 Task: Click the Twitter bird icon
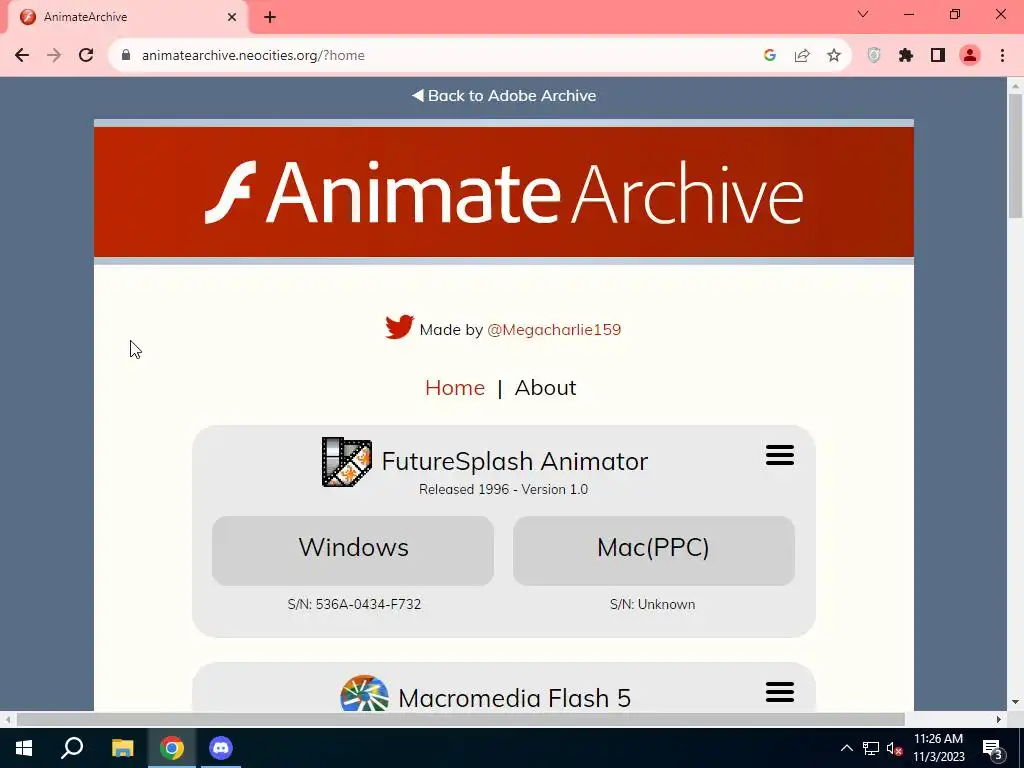coord(399,327)
